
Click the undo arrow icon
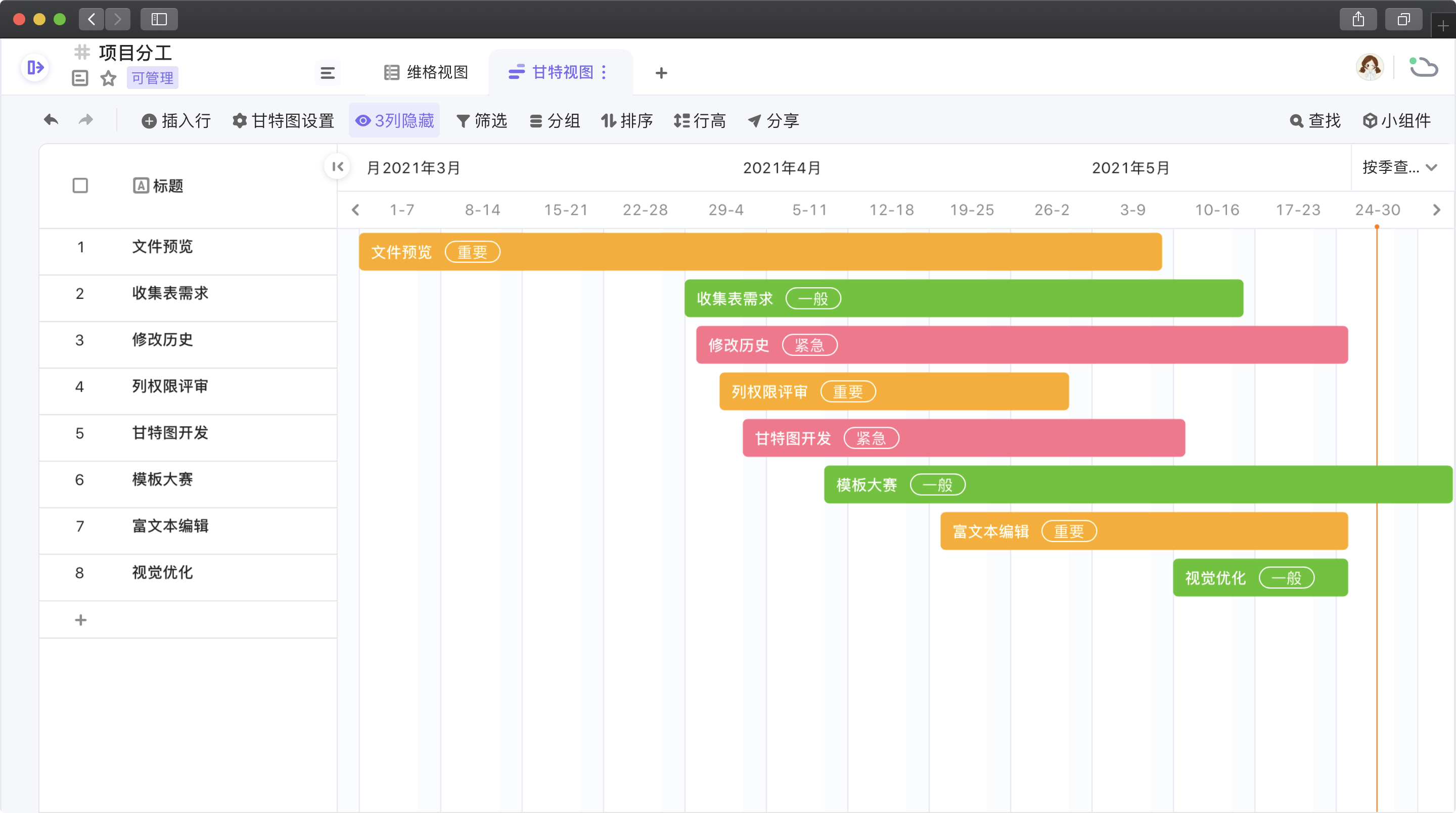click(x=51, y=120)
